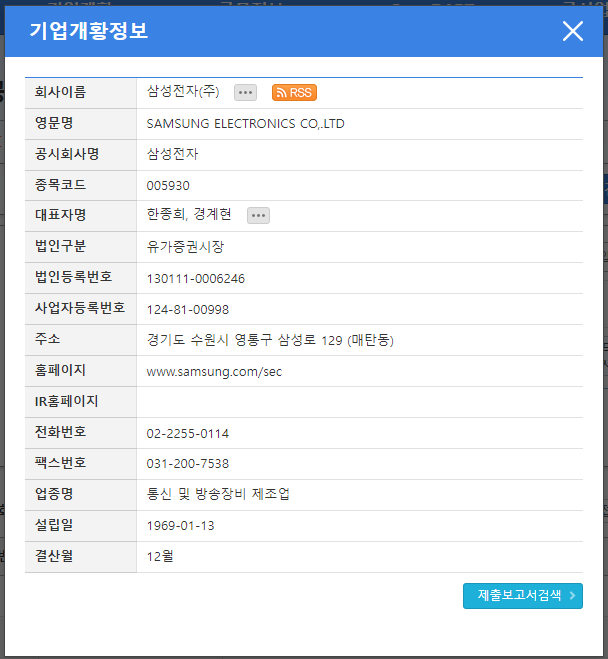This screenshot has height=659, width=608.
Task: Click the 전화번호 row label
Action: click(61, 432)
